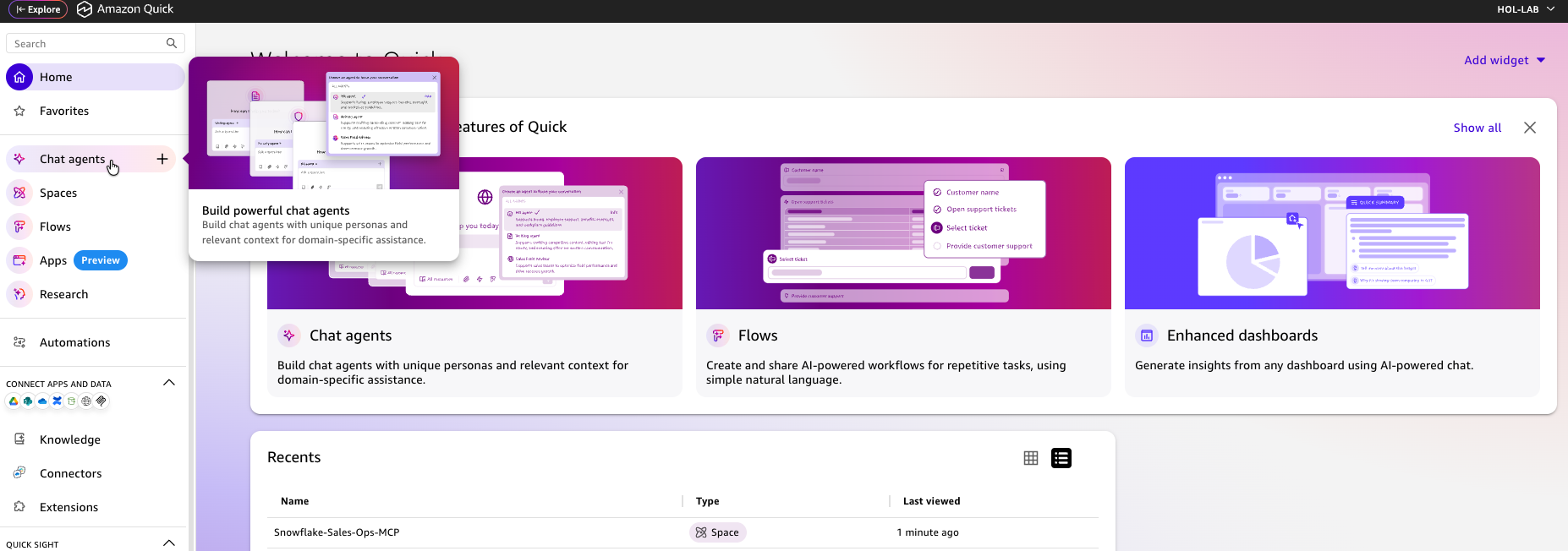This screenshot has width=1568, height=551.
Task: Click the magnifier icon in Search box
Action: tap(172, 43)
